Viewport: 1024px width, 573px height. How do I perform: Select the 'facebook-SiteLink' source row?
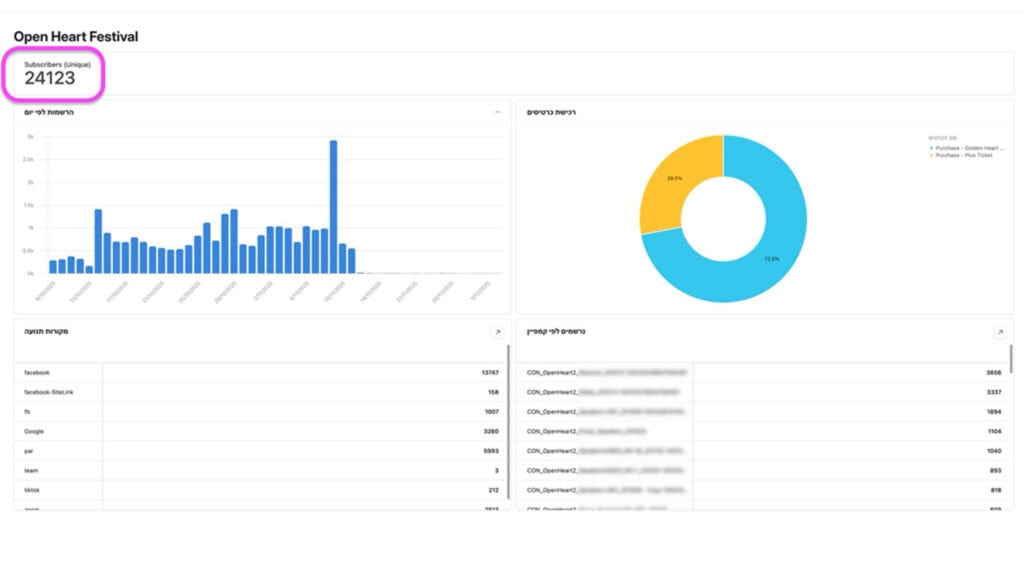pos(261,392)
